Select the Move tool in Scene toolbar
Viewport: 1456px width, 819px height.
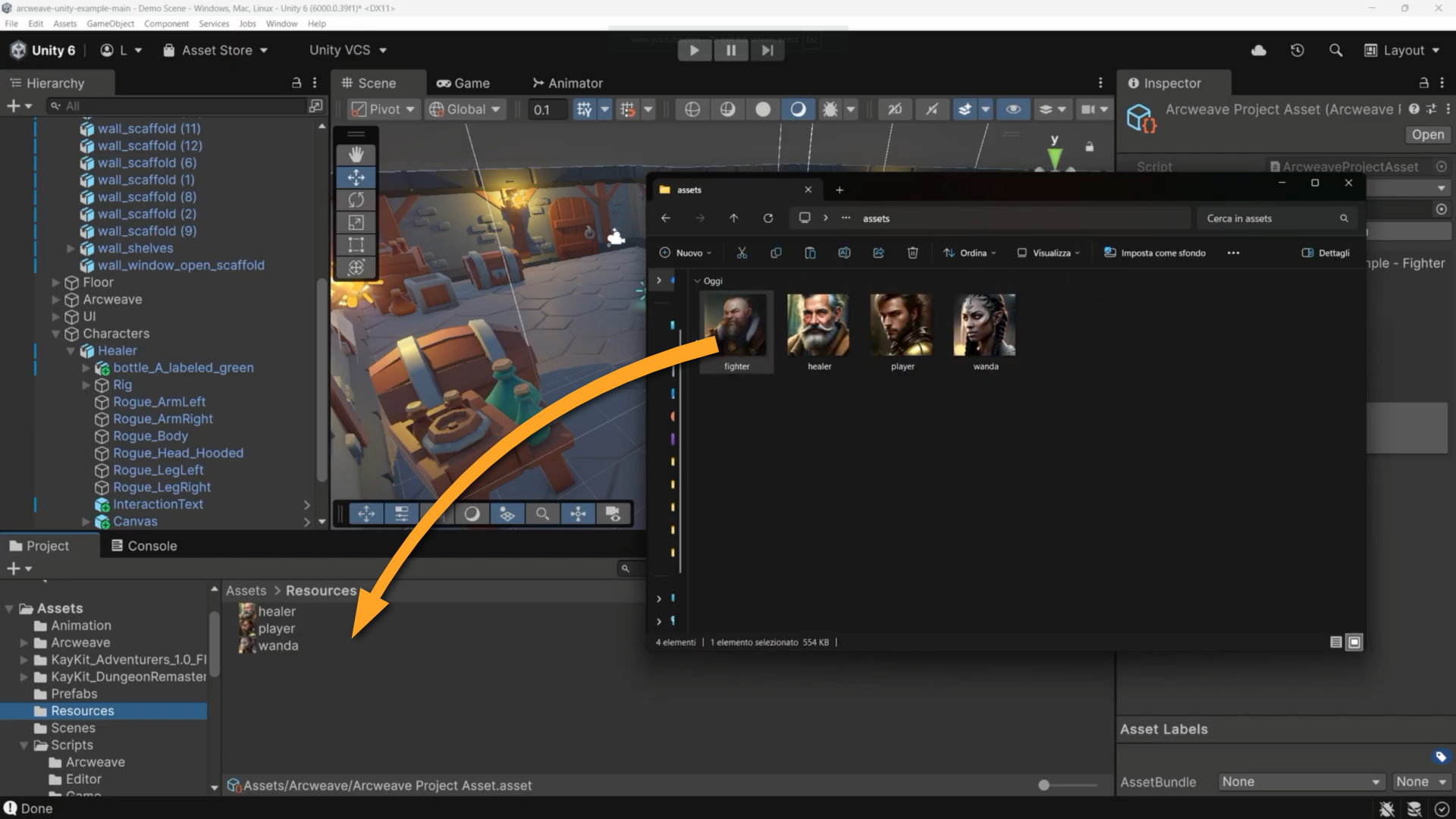(356, 177)
